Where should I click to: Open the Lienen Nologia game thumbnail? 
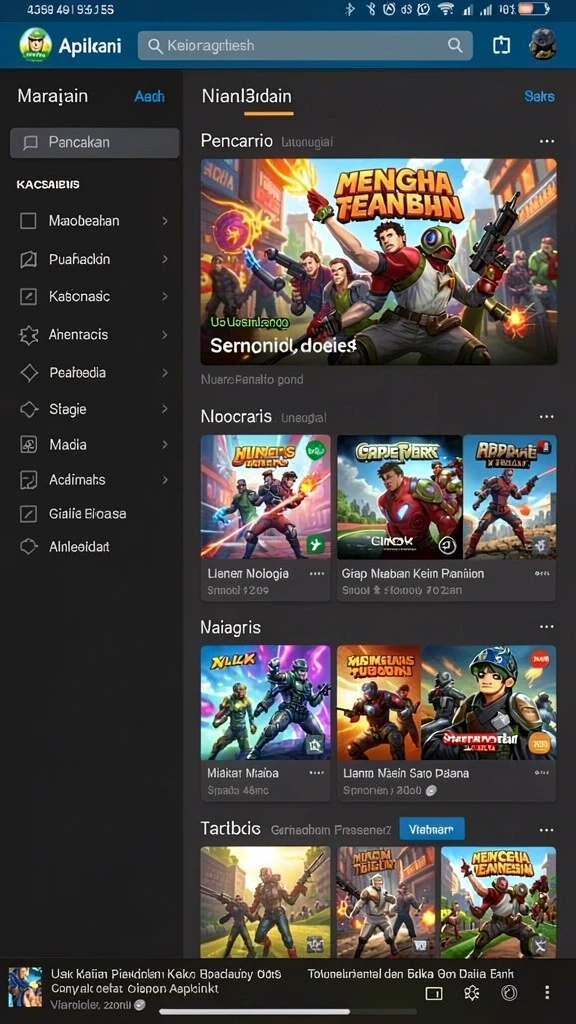[265, 497]
